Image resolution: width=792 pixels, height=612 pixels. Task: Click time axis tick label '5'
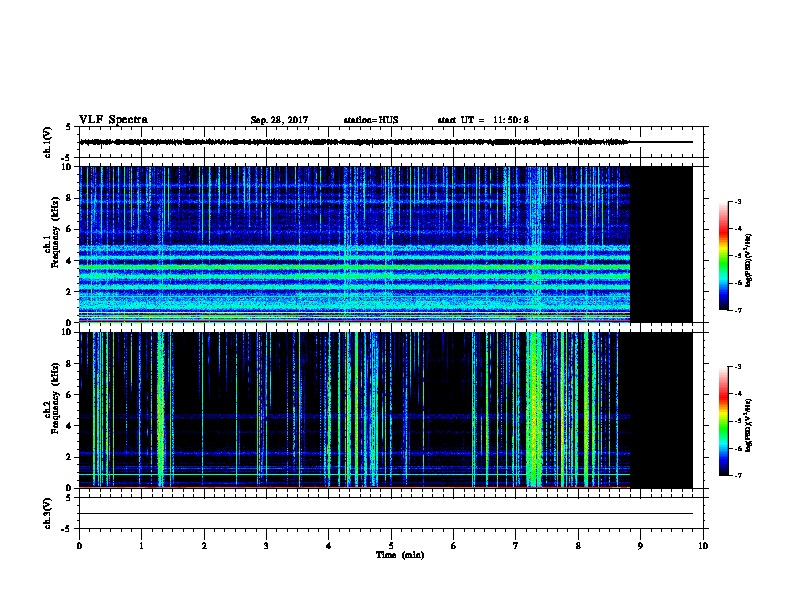tap(391, 546)
